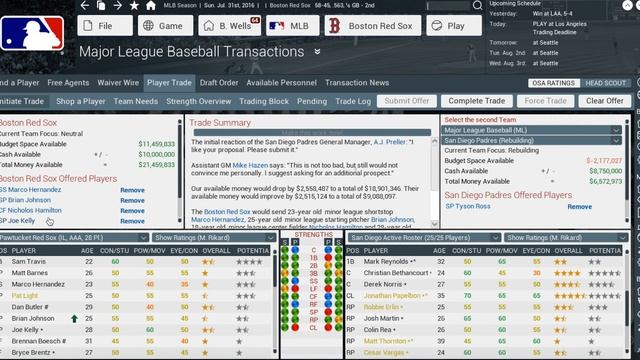Go forward with the right arrow icon
The width and height of the screenshot is (640, 360).
(118, 5)
